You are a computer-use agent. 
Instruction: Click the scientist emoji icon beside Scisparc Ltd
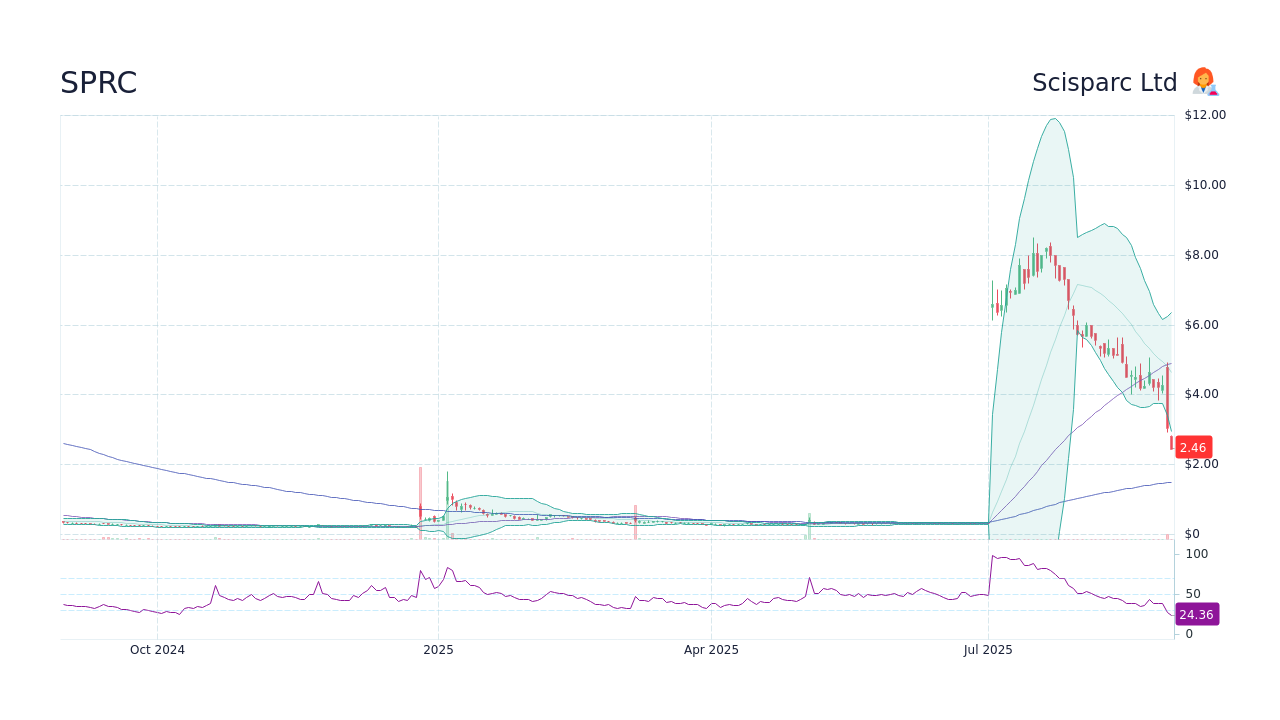tap(1204, 82)
